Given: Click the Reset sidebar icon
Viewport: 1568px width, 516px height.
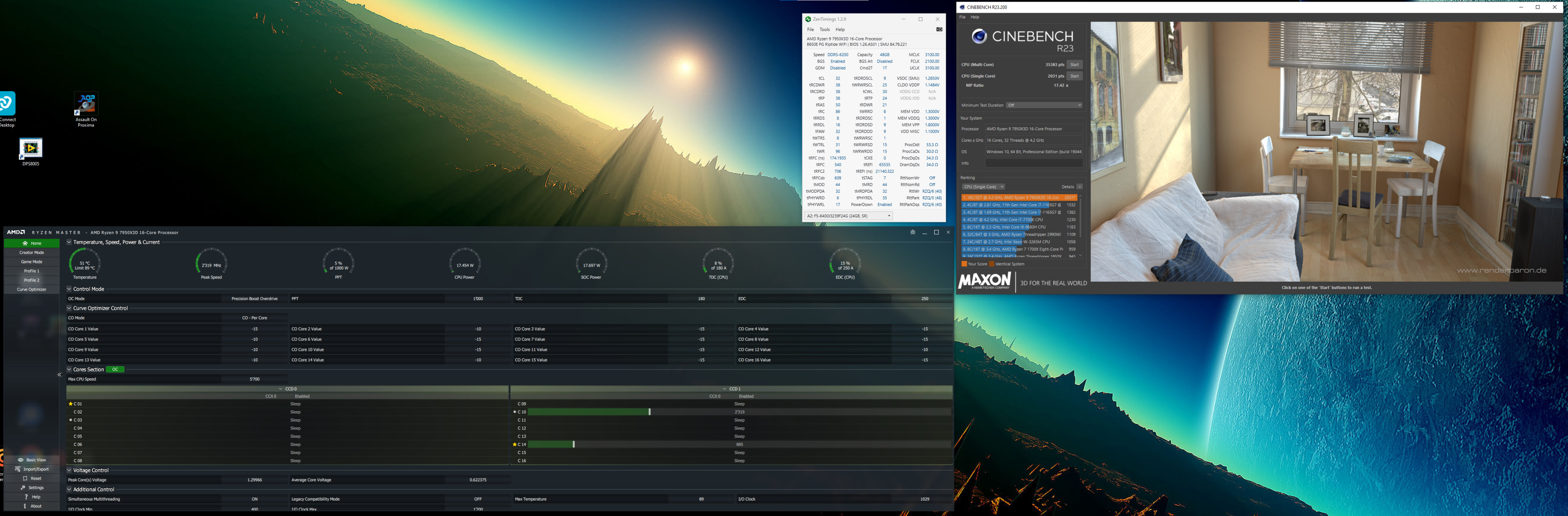Looking at the screenshot, I should coord(25,478).
